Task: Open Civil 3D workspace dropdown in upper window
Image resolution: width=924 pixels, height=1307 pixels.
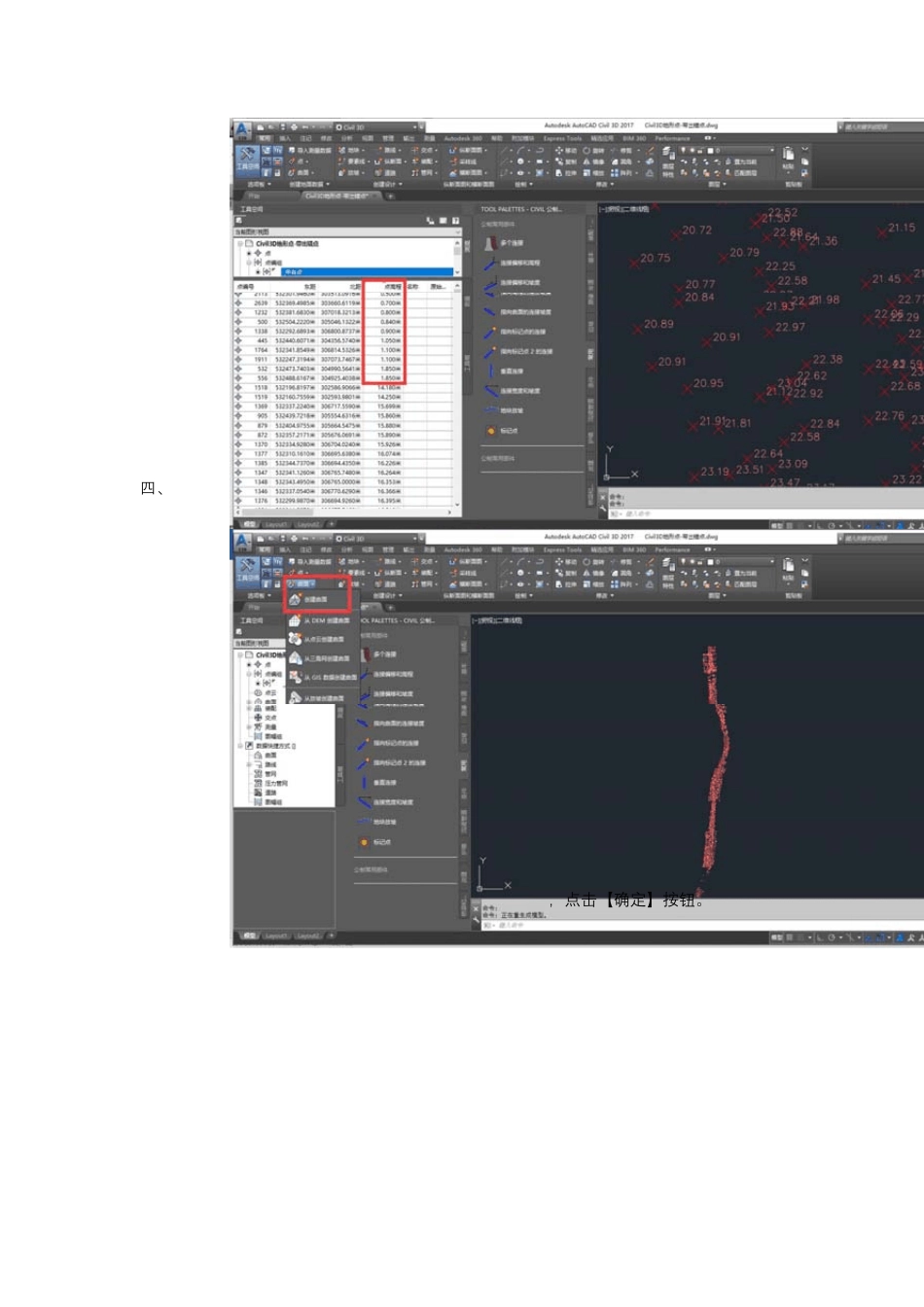Action: coord(378,127)
